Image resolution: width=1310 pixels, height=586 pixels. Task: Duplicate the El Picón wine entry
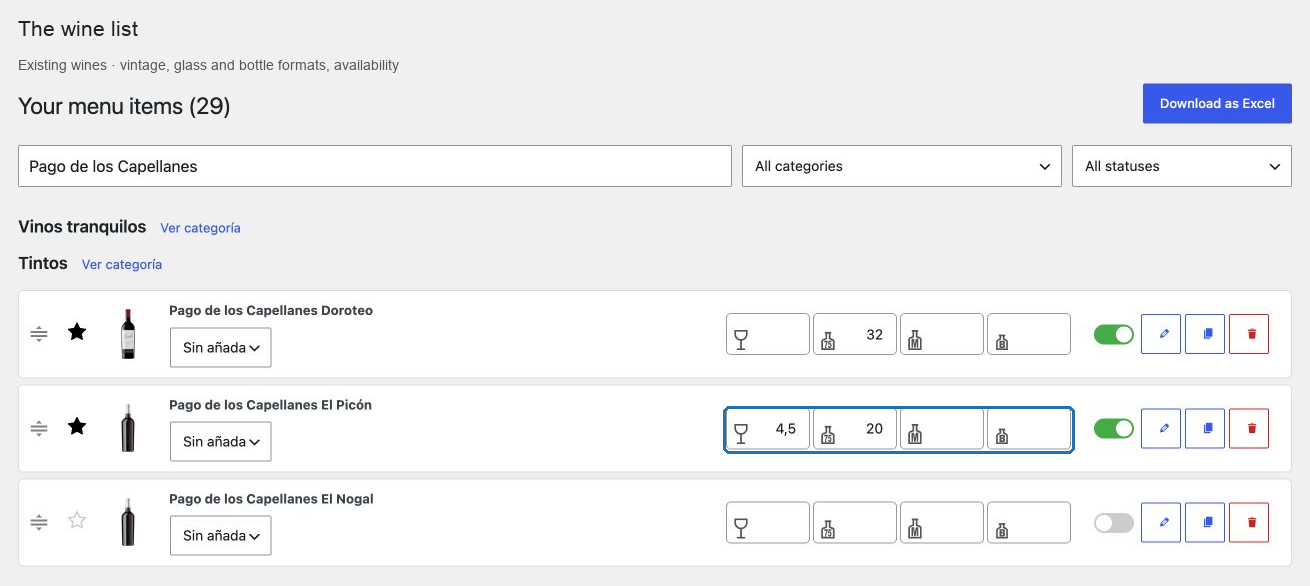1205,428
